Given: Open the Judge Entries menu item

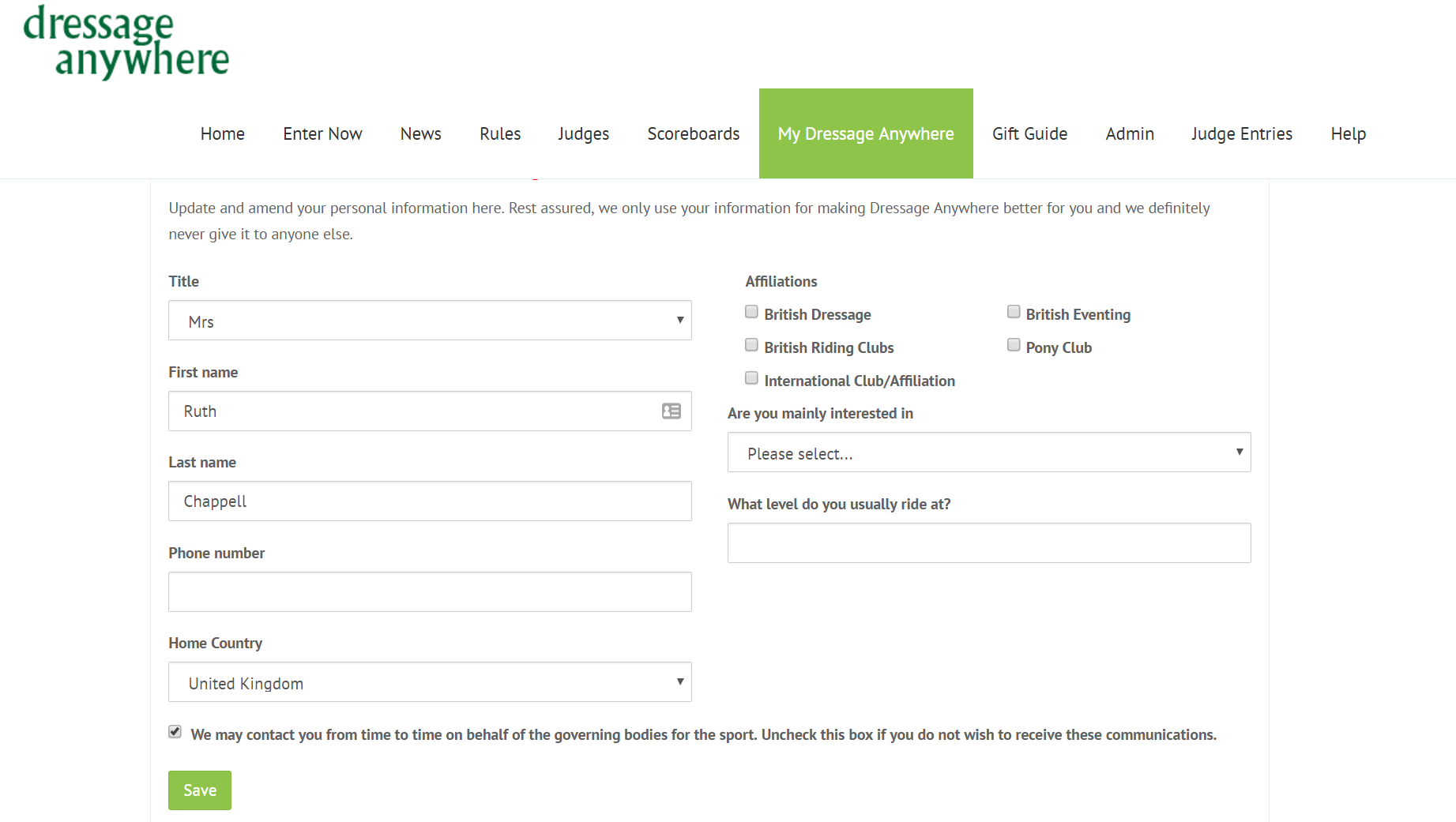Looking at the screenshot, I should tap(1242, 133).
